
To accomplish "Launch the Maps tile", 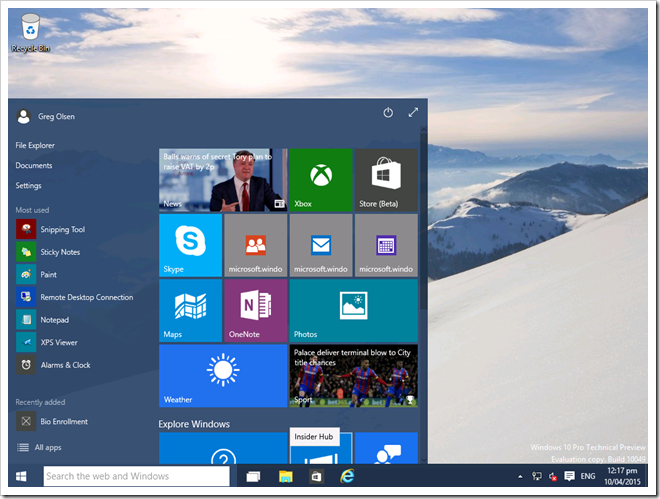I will [x=190, y=310].
